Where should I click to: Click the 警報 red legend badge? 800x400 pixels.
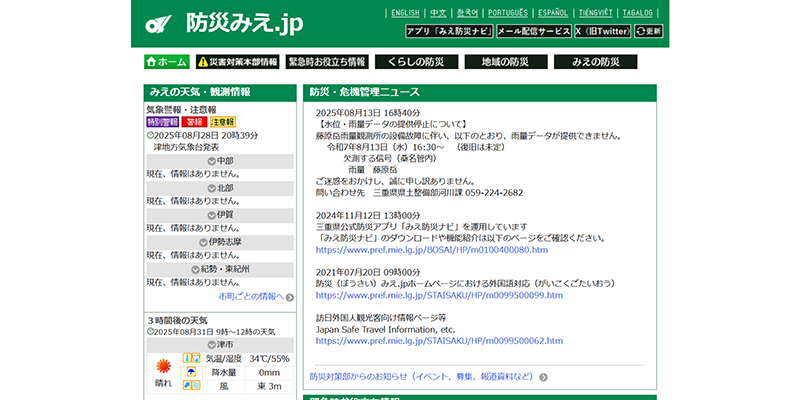[194, 122]
